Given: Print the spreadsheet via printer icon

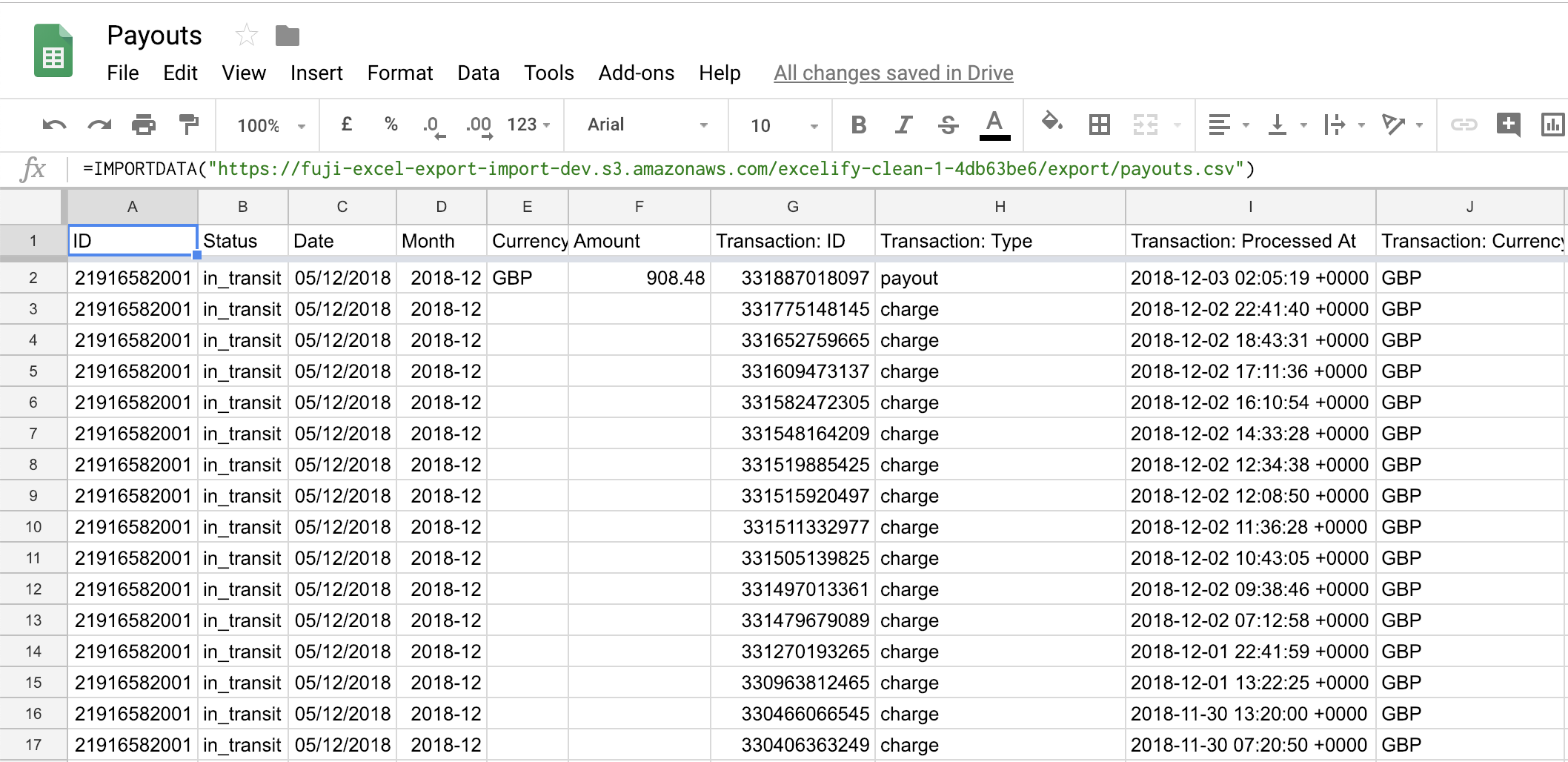Looking at the screenshot, I should pyautogui.click(x=144, y=125).
